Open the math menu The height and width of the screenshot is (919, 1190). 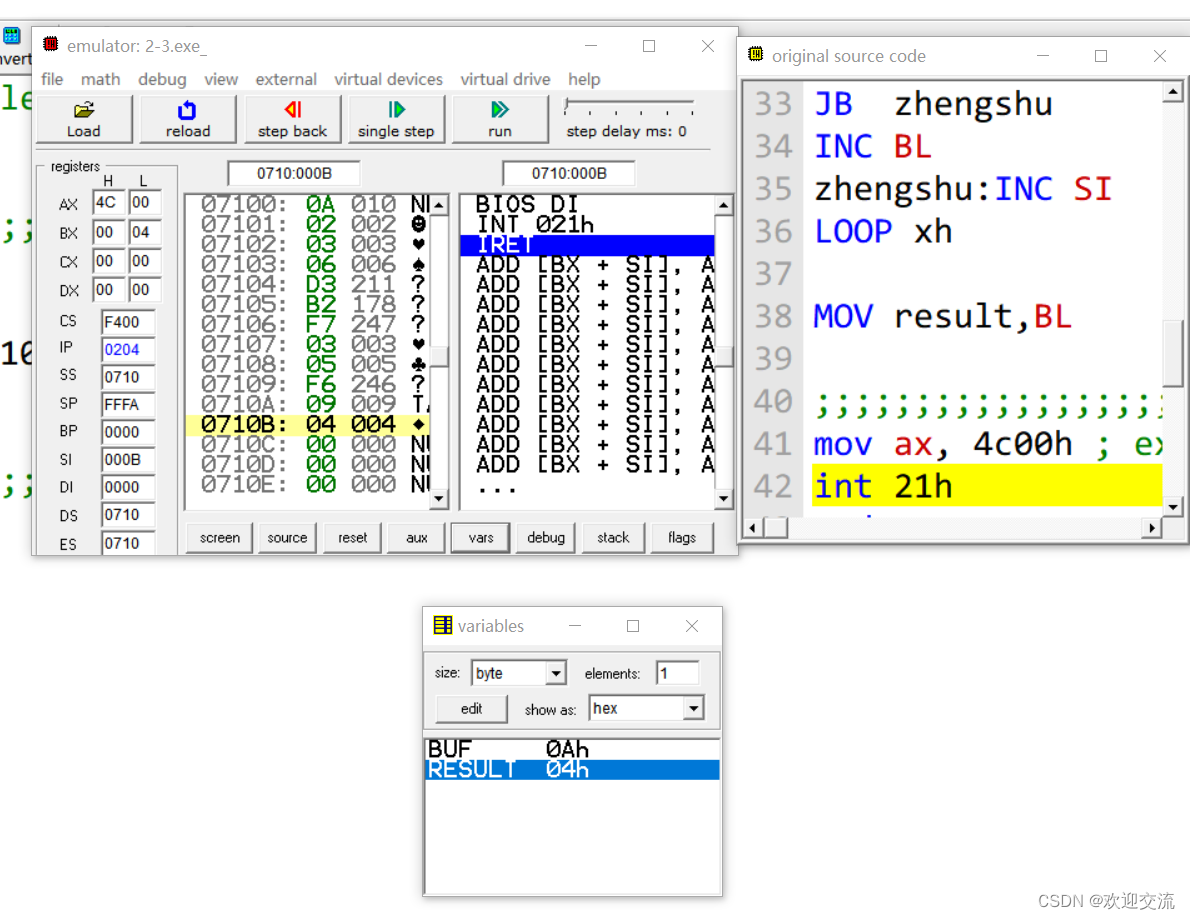pyautogui.click(x=100, y=79)
